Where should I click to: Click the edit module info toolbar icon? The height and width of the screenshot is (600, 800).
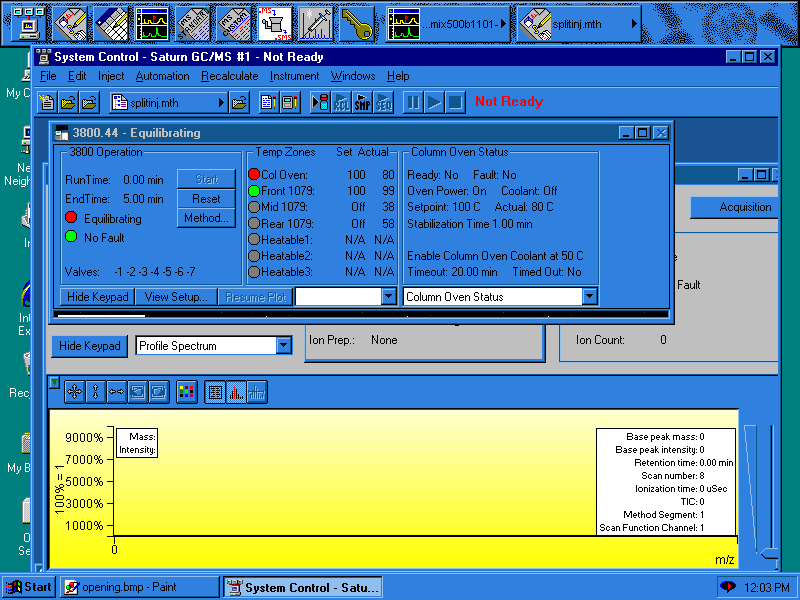point(290,103)
